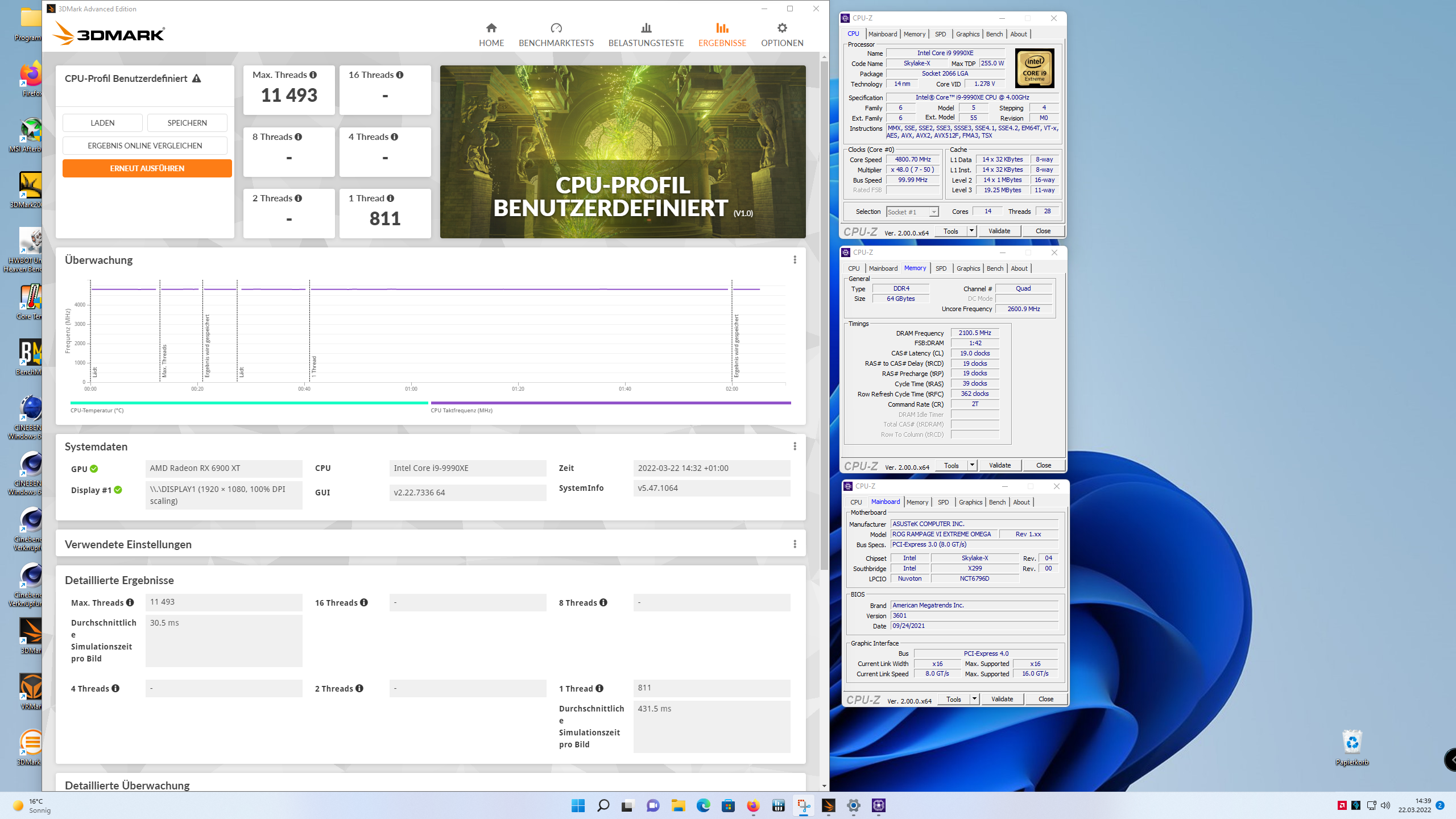Switch to Memory tab in top CPU-Z window
The width and height of the screenshot is (1456, 819).
tap(915, 34)
